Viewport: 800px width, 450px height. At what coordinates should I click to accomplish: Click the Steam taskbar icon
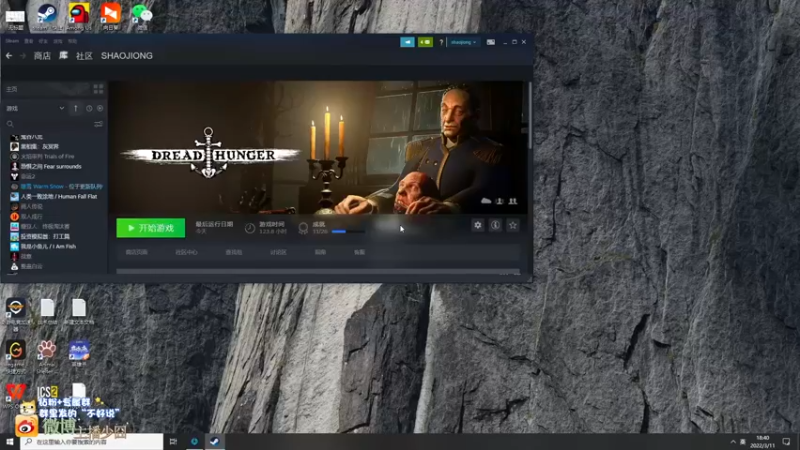pos(215,441)
